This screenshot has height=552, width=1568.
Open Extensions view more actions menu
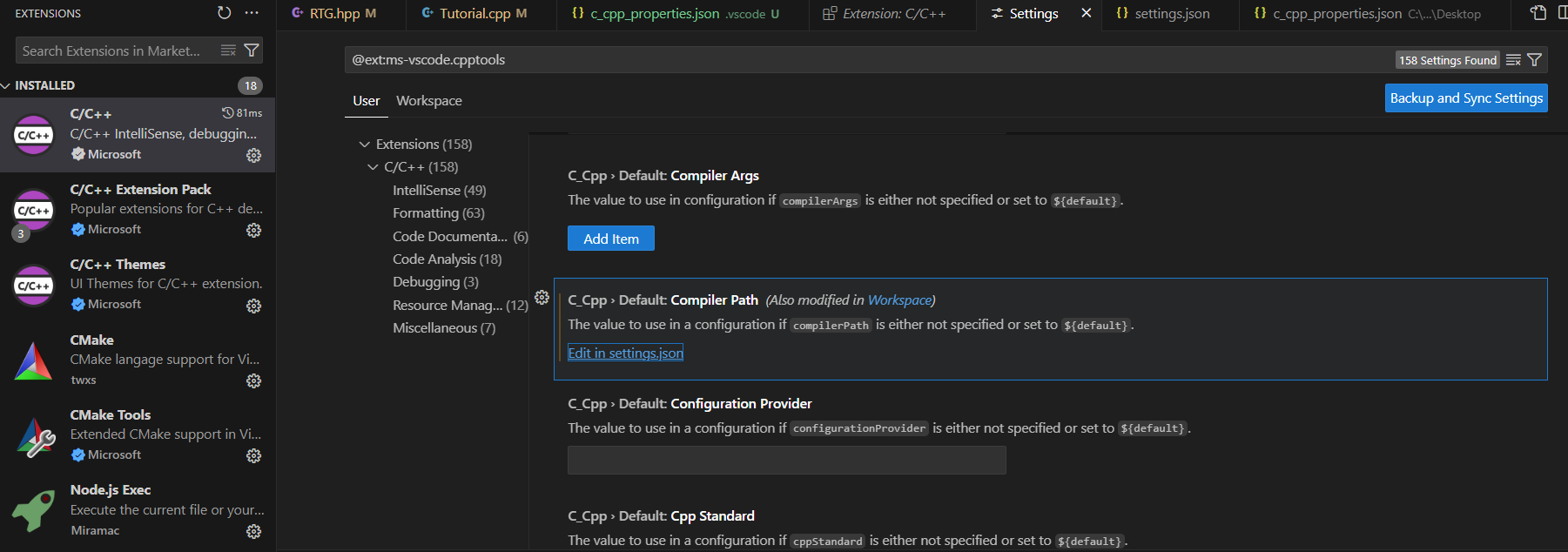tap(252, 13)
